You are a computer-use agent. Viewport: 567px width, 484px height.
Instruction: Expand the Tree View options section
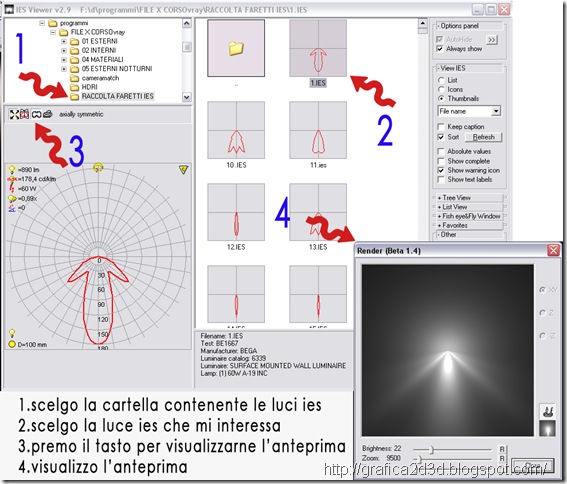[x=469, y=198]
